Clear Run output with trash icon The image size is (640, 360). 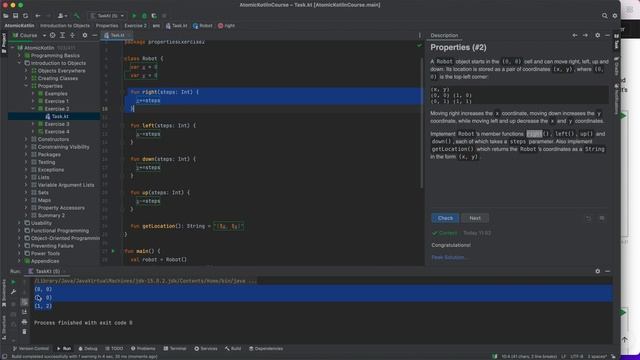pyautogui.click(x=24, y=331)
